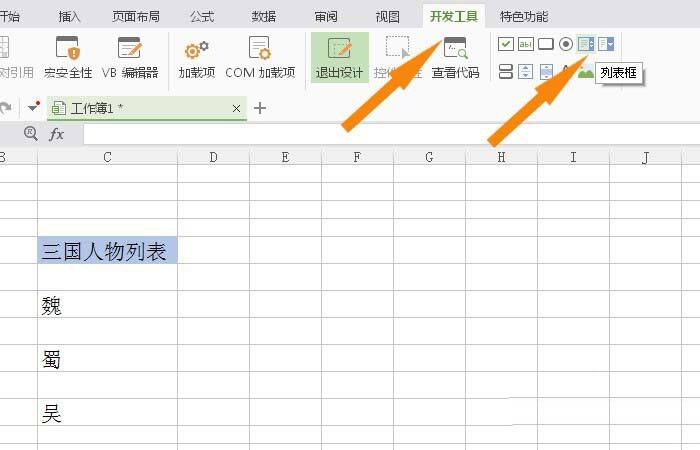This screenshot has width=700, height=450.
Task: Select the cell containing 吴
Action: point(108,412)
